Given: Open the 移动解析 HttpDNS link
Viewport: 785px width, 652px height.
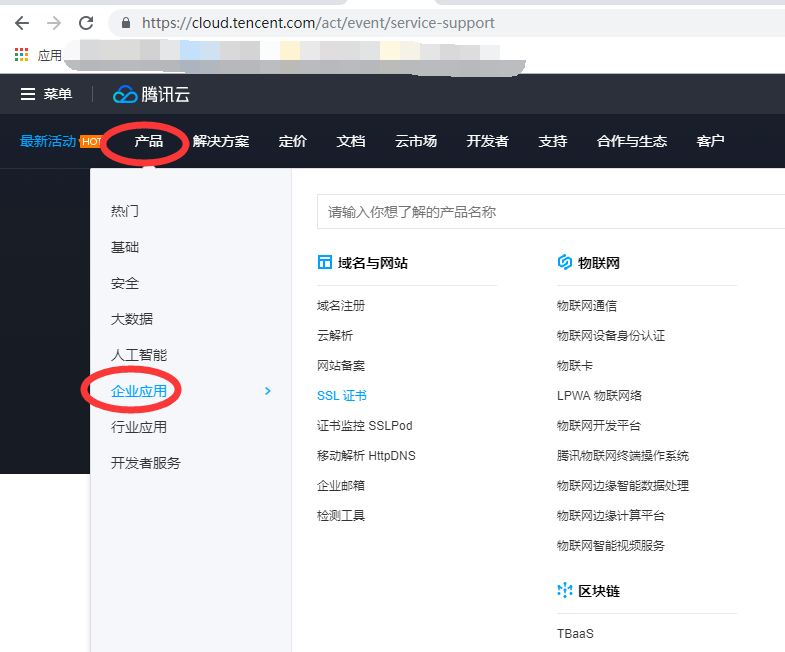Looking at the screenshot, I should coord(366,456).
